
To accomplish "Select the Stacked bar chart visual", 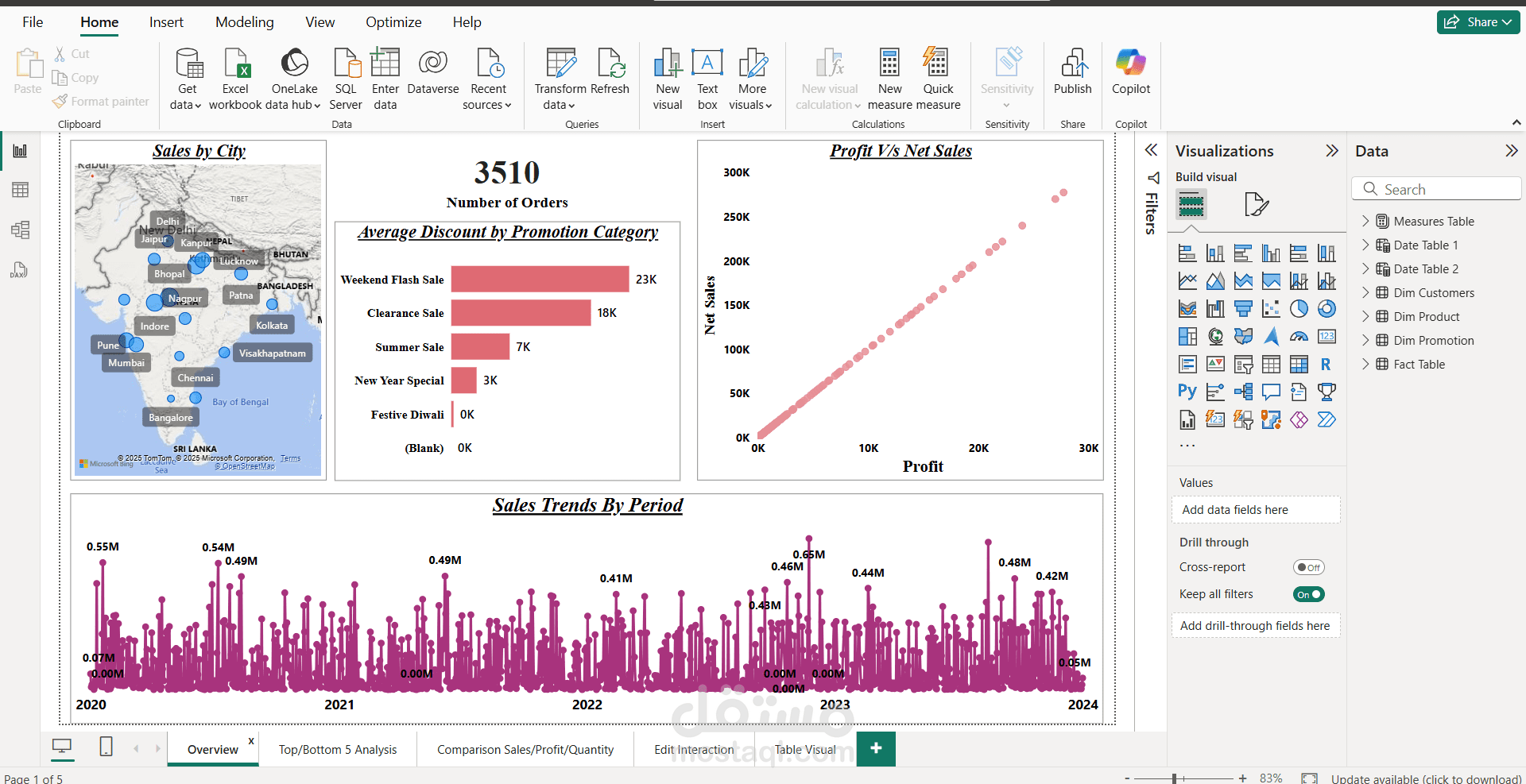I will [1187, 253].
